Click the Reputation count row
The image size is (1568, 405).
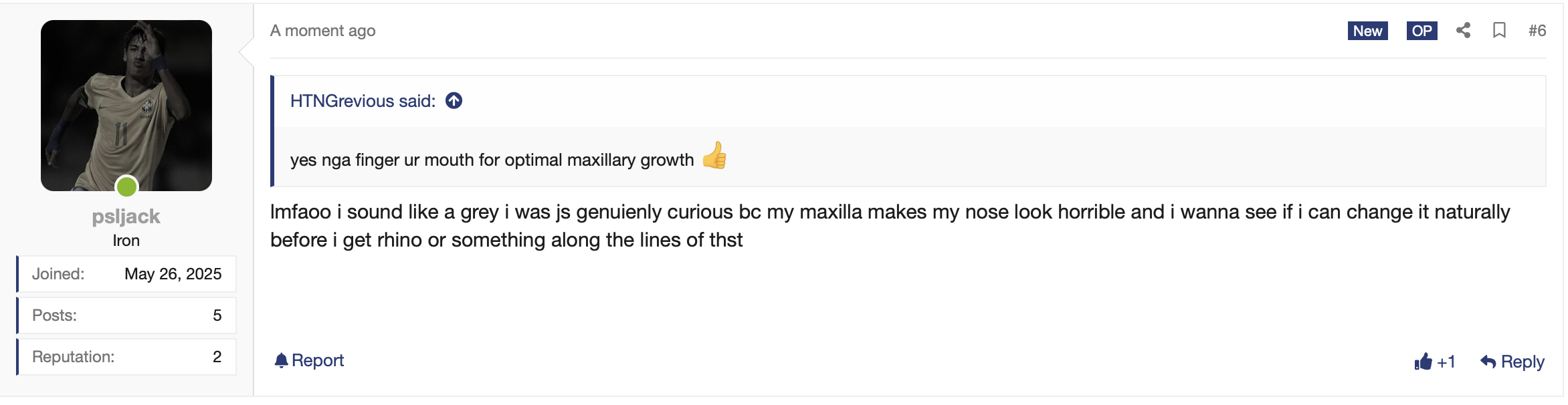(126, 357)
